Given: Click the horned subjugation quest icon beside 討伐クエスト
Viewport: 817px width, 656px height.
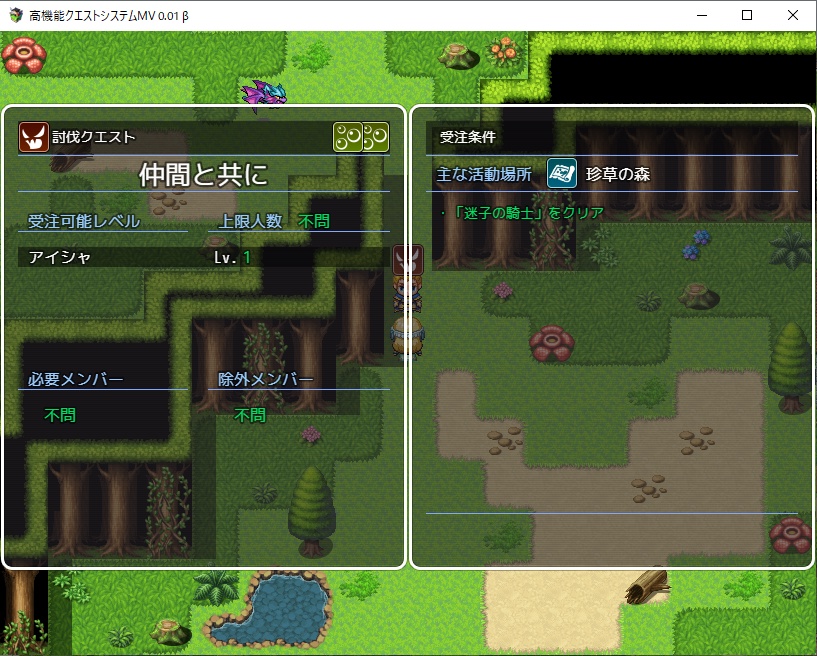Looking at the screenshot, I should [x=34, y=137].
